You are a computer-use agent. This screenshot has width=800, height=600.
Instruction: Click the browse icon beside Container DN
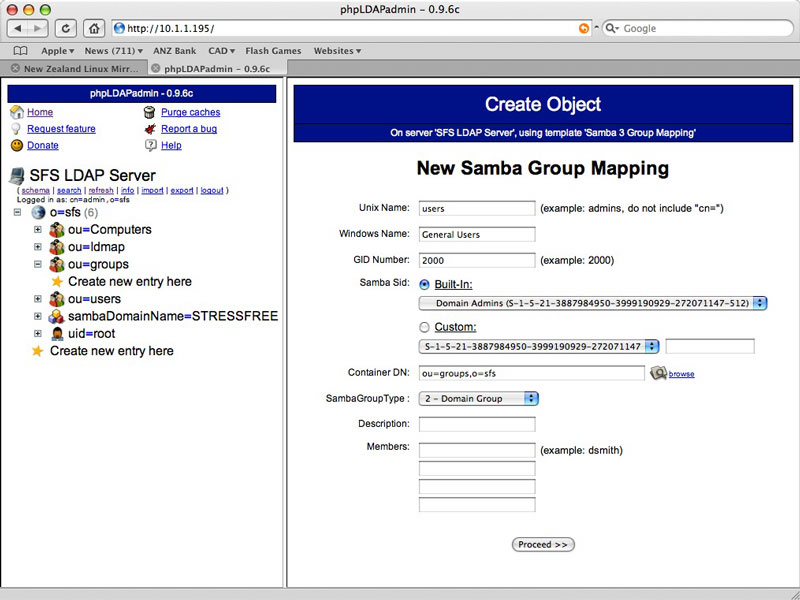coord(656,372)
